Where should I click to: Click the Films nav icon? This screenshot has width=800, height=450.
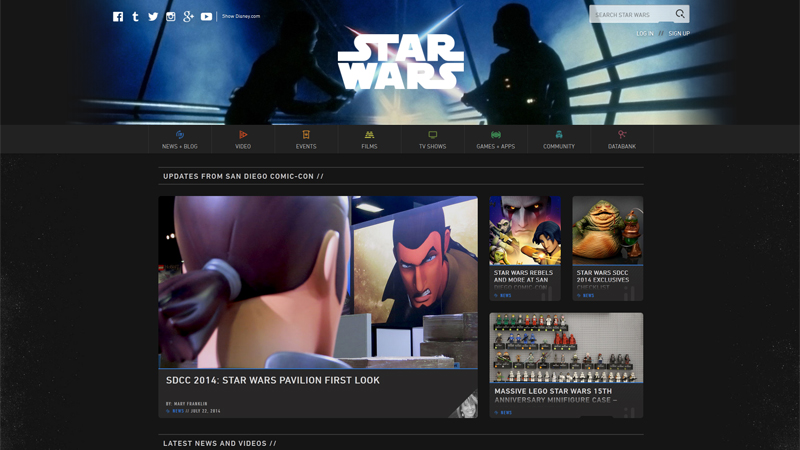[369, 135]
